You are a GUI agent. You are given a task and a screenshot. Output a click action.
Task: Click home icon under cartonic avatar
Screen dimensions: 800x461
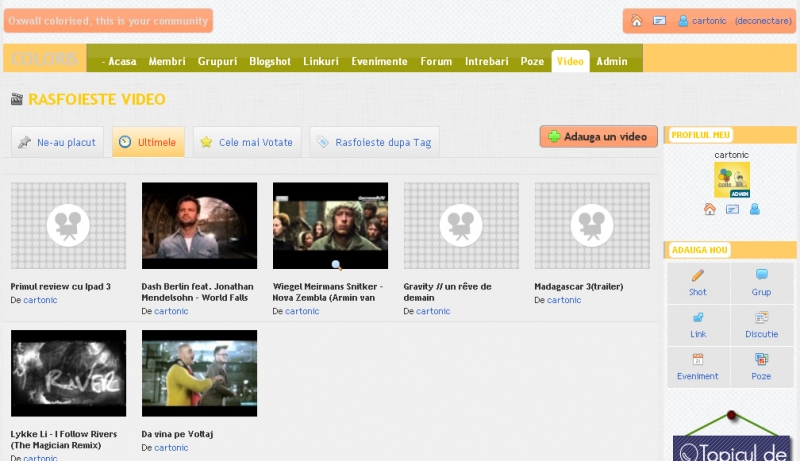pyautogui.click(x=709, y=209)
